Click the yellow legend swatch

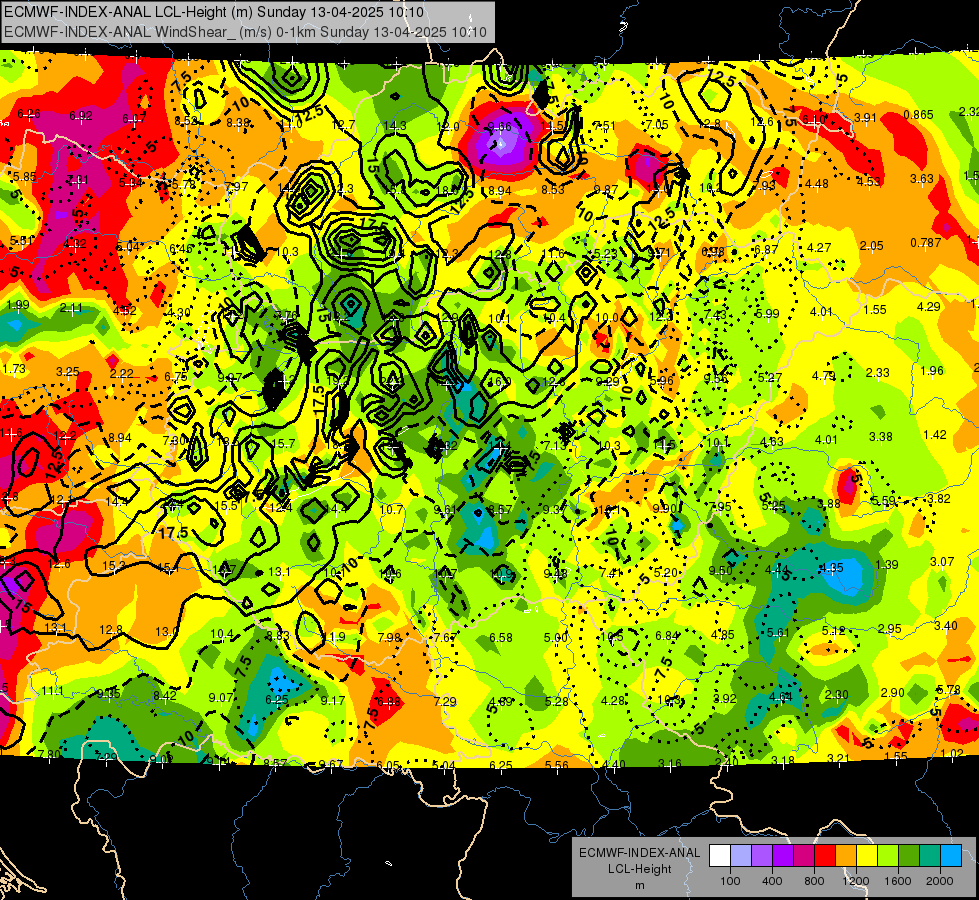pyautogui.click(x=867, y=856)
